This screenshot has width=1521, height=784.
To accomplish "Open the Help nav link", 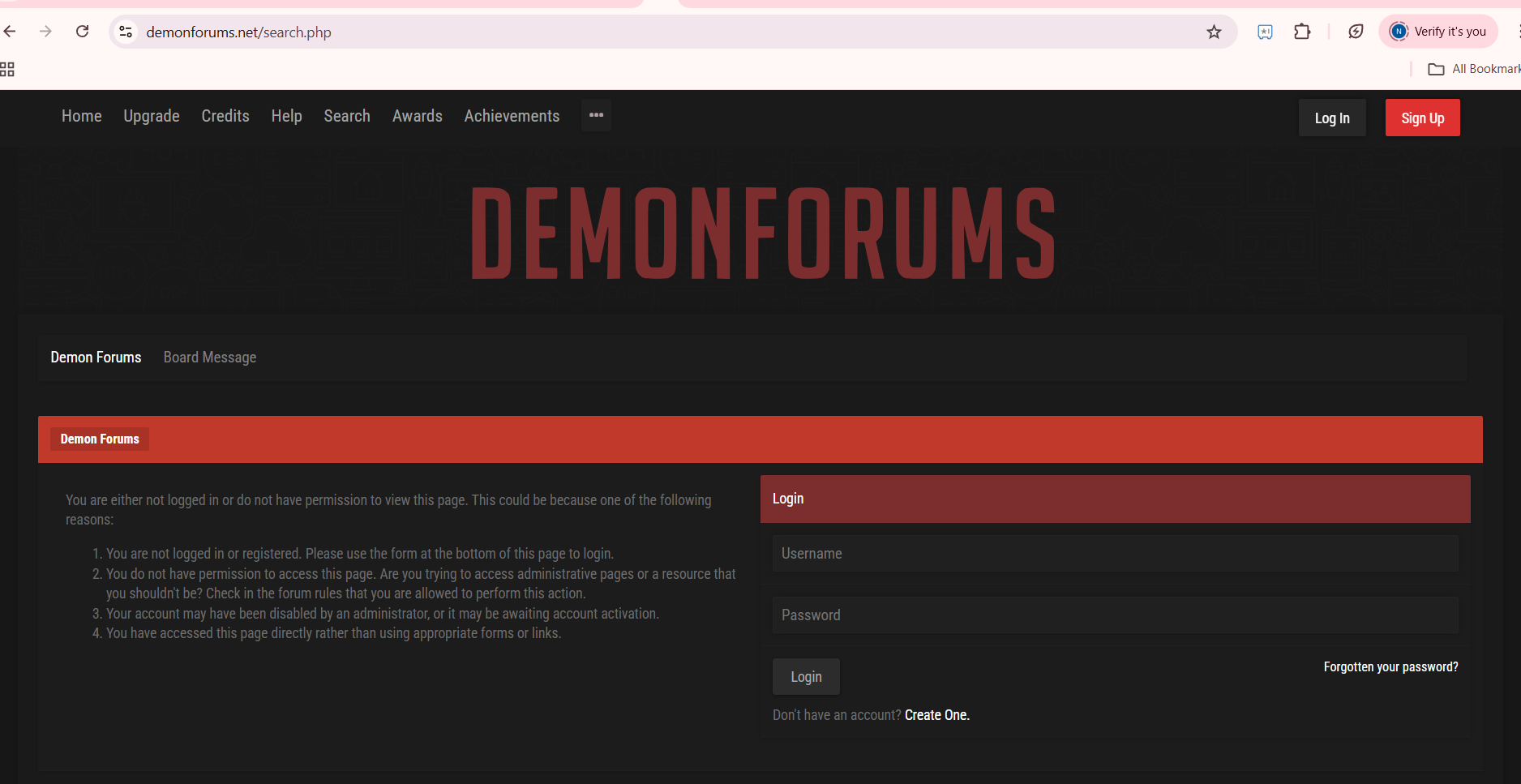I will 287,116.
